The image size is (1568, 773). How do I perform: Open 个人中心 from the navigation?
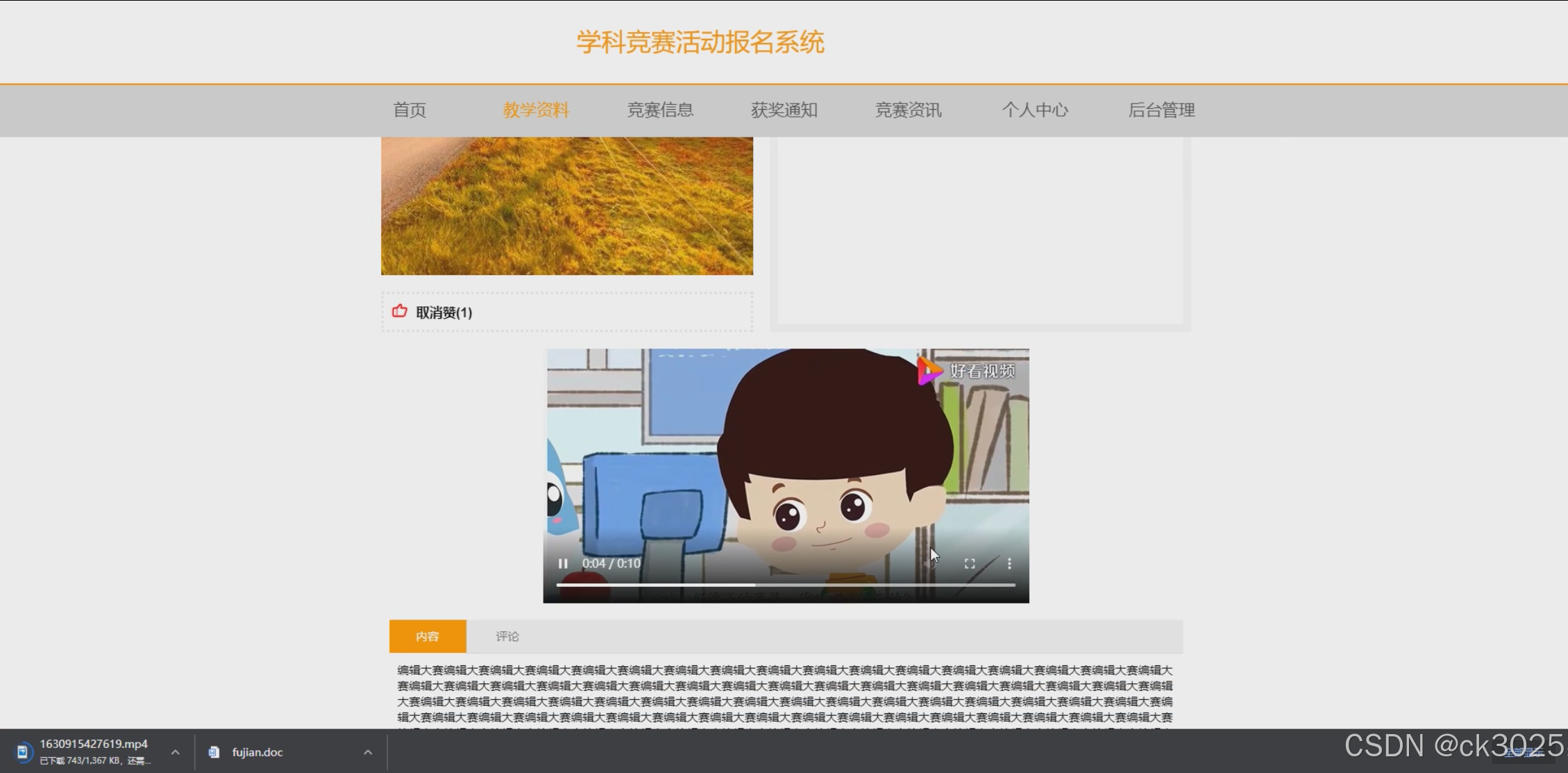1034,110
